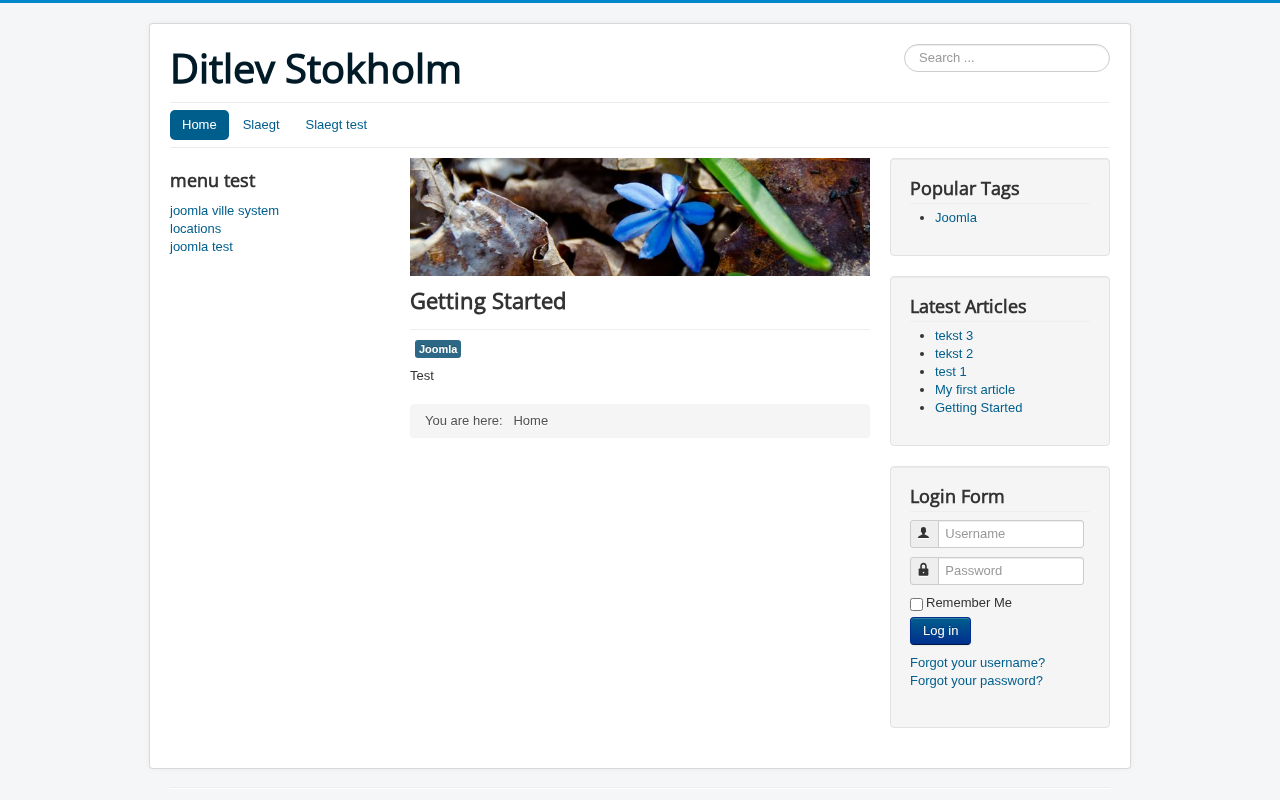Open My first article link

point(975,390)
